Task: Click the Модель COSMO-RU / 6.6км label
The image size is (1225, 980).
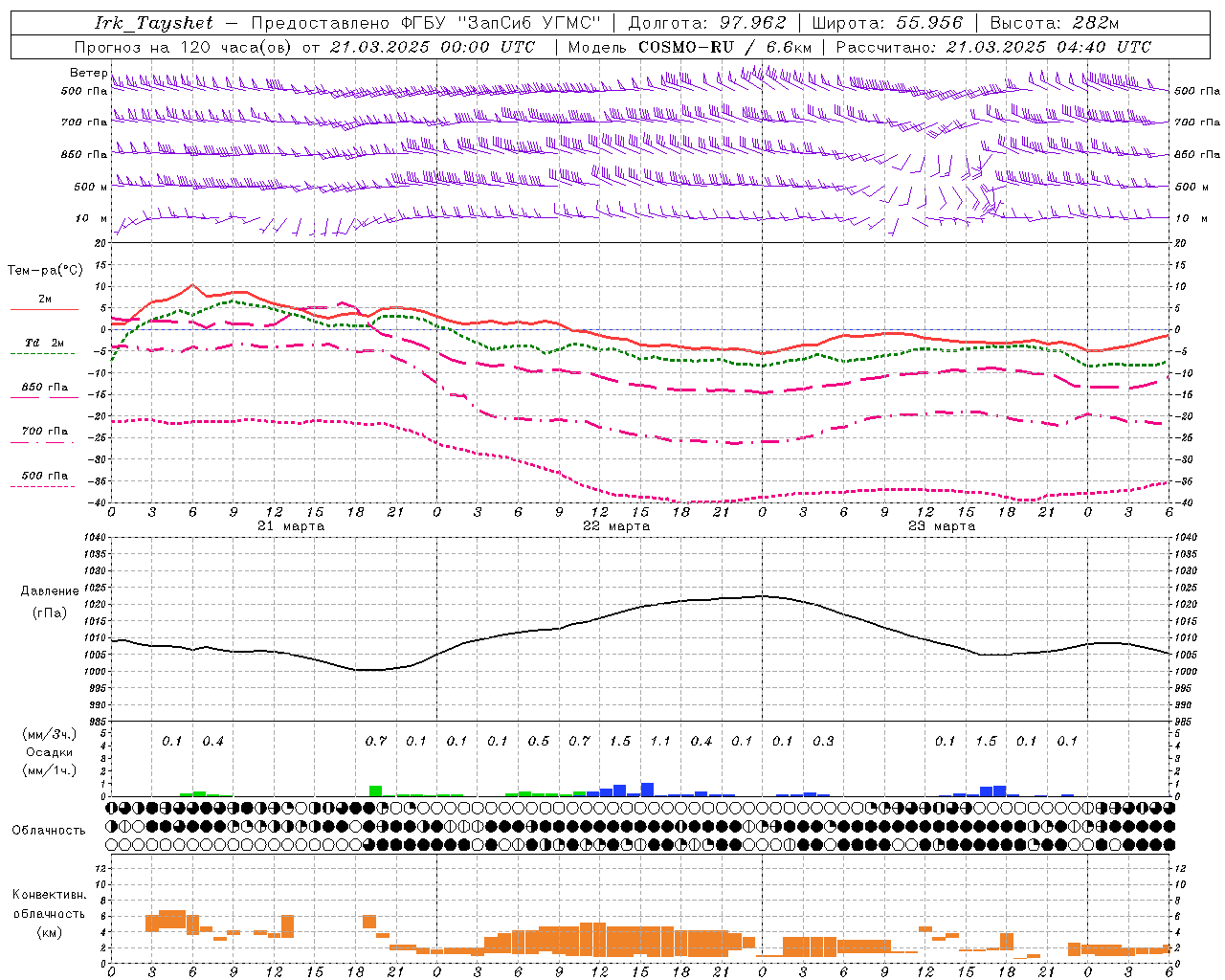Action: pos(690,47)
